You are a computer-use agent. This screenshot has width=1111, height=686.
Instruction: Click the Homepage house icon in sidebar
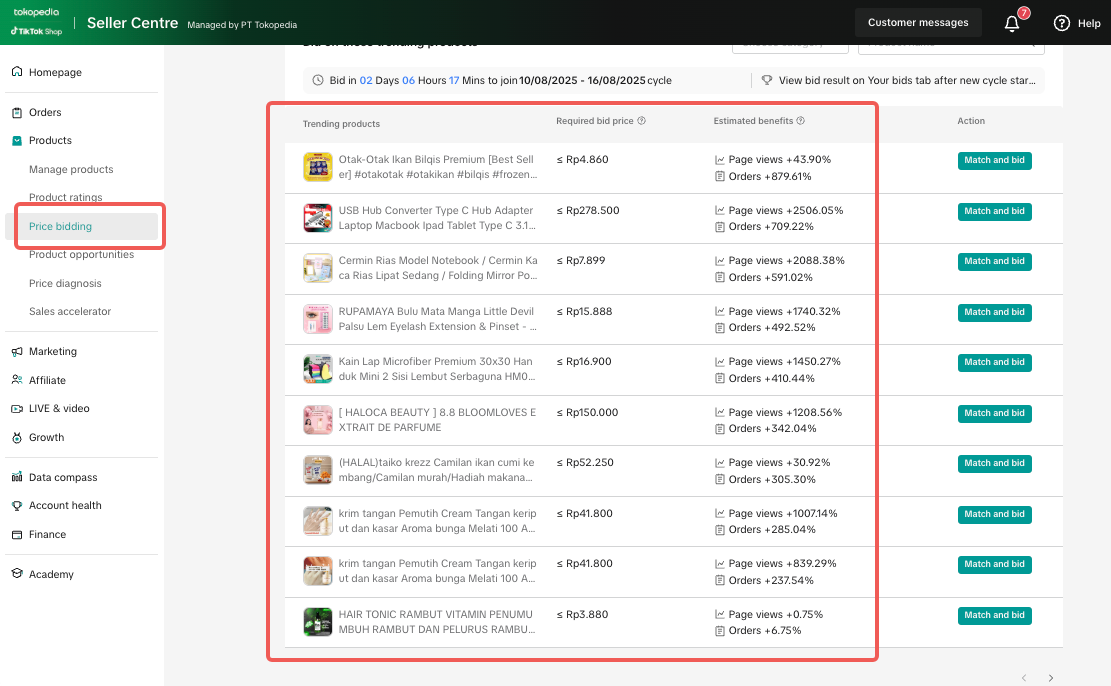(17, 72)
